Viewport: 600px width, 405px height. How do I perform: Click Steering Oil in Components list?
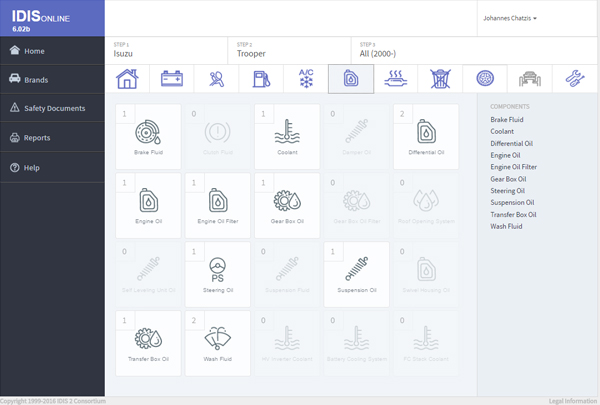(507, 191)
